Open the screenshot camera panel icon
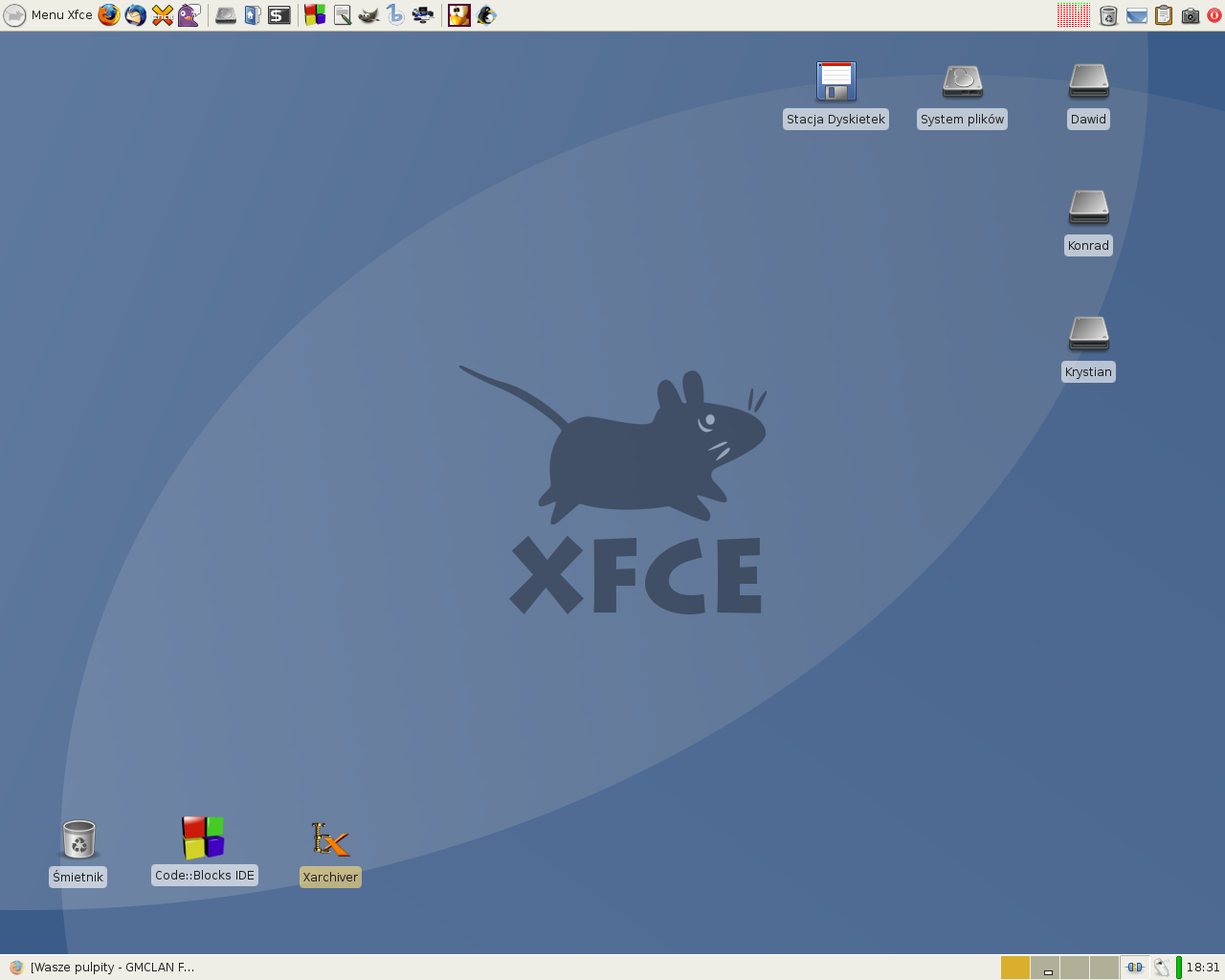This screenshot has height=980, width=1225. (x=1191, y=15)
